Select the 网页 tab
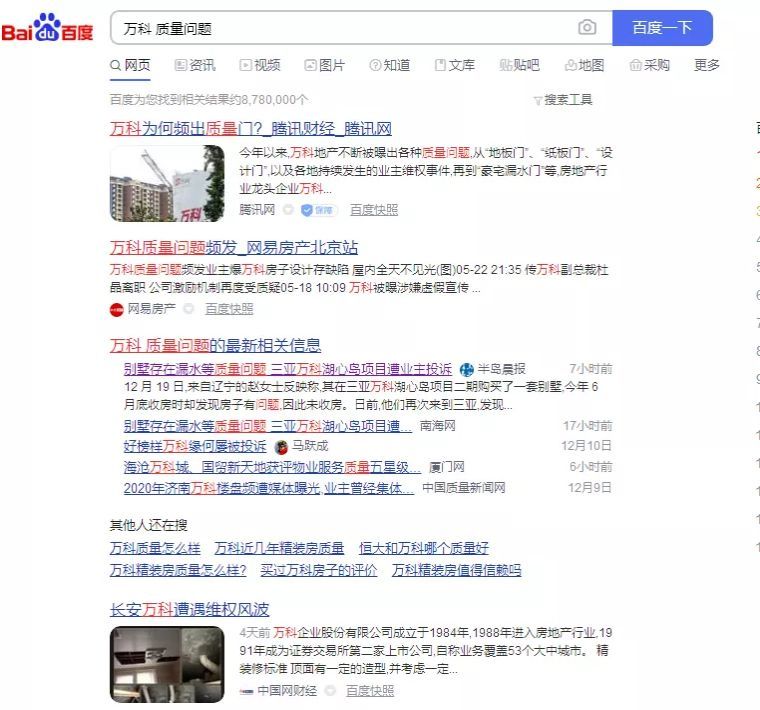Viewport: 760px width, 710px height. tap(130, 65)
